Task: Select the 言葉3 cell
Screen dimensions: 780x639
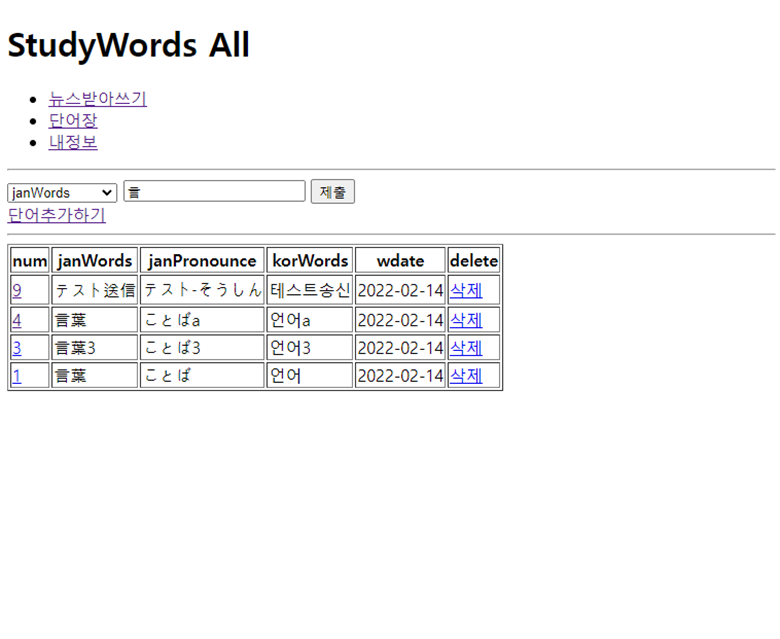Action: (95, 348)
